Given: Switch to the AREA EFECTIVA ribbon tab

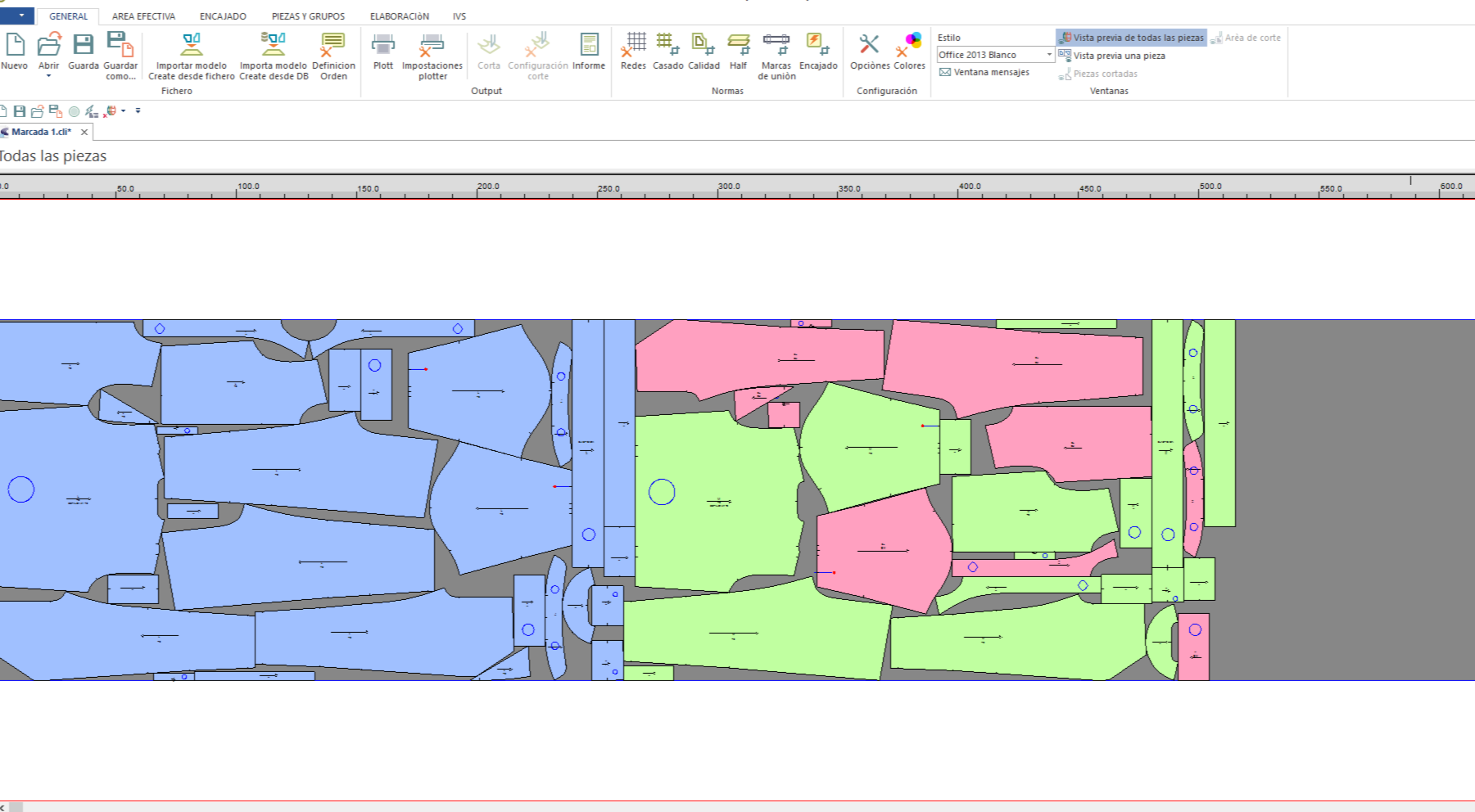Looking at the screenshot, I should pos(143,16).
